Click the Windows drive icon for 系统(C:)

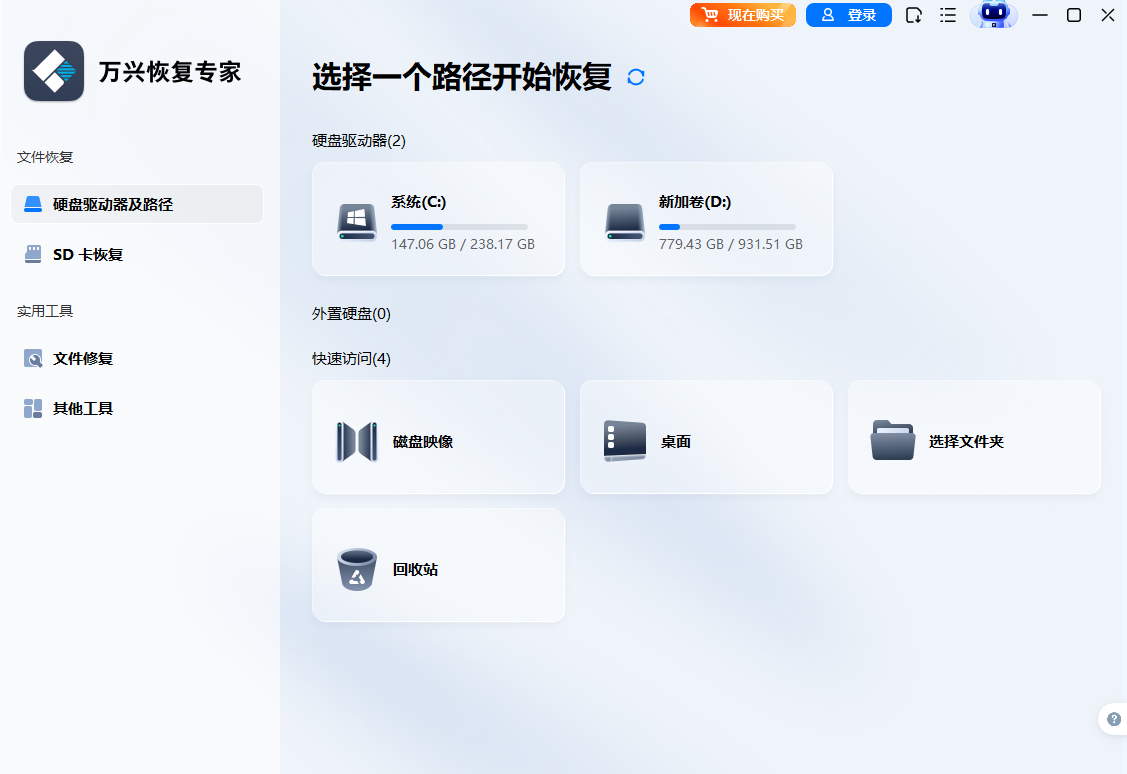(357, 221)
